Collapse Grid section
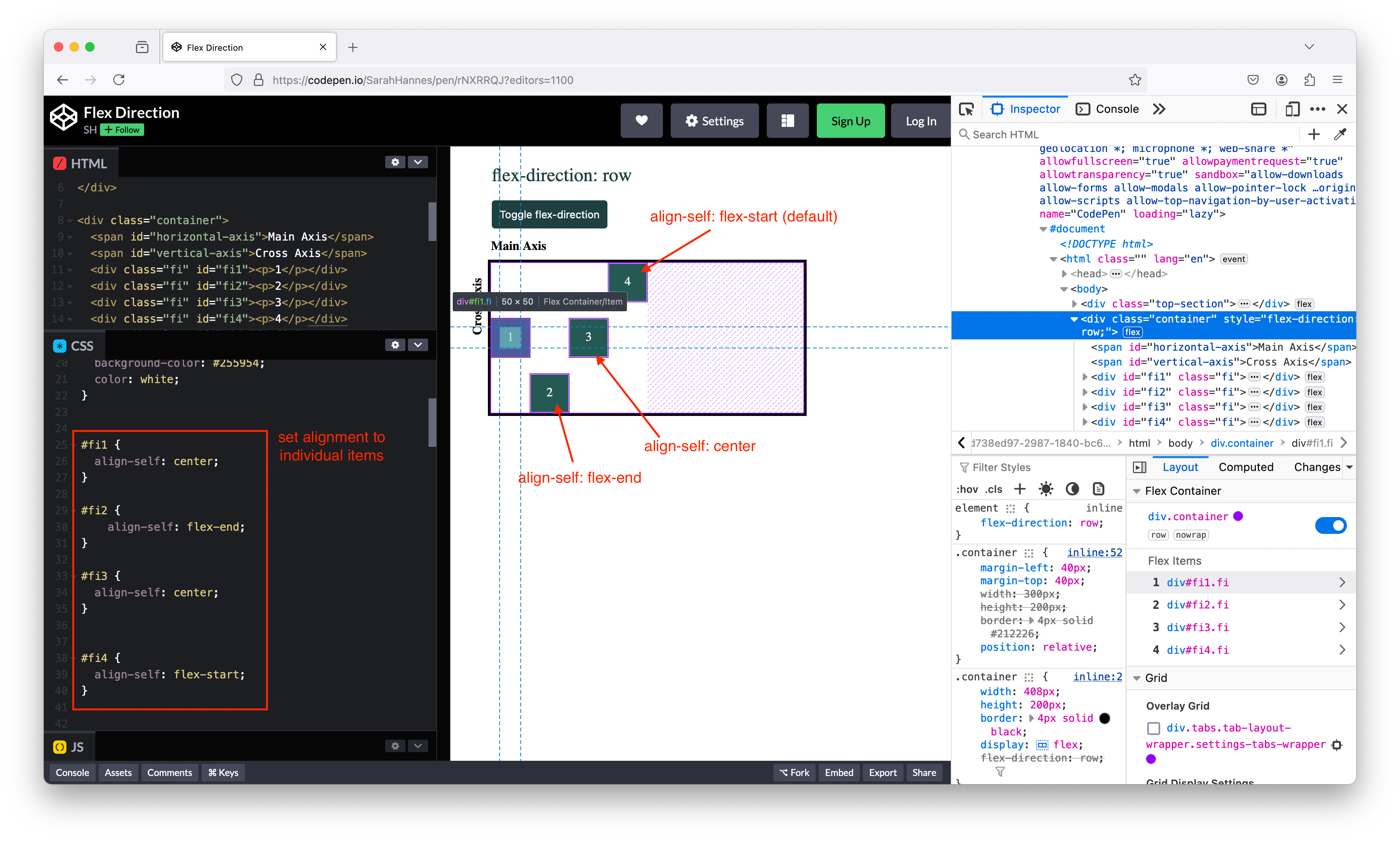This screenshot has width=1400, height=842. (1137, 678)
